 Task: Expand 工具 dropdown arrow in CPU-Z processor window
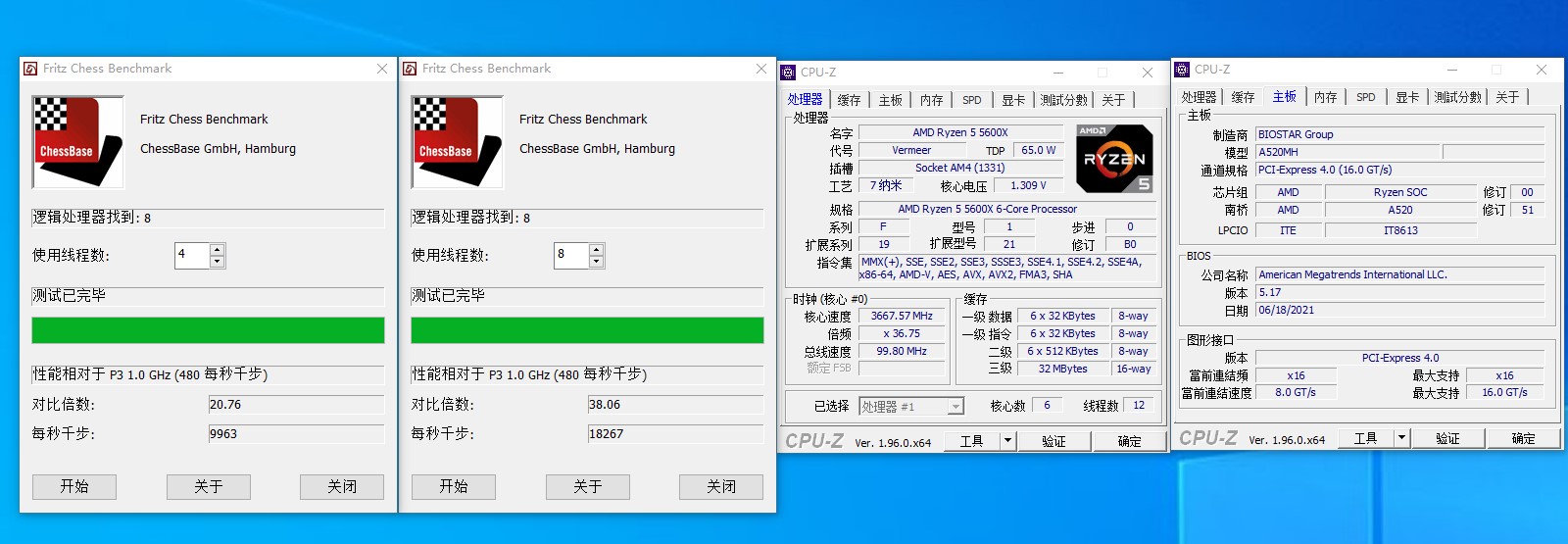pos(1007,441)
